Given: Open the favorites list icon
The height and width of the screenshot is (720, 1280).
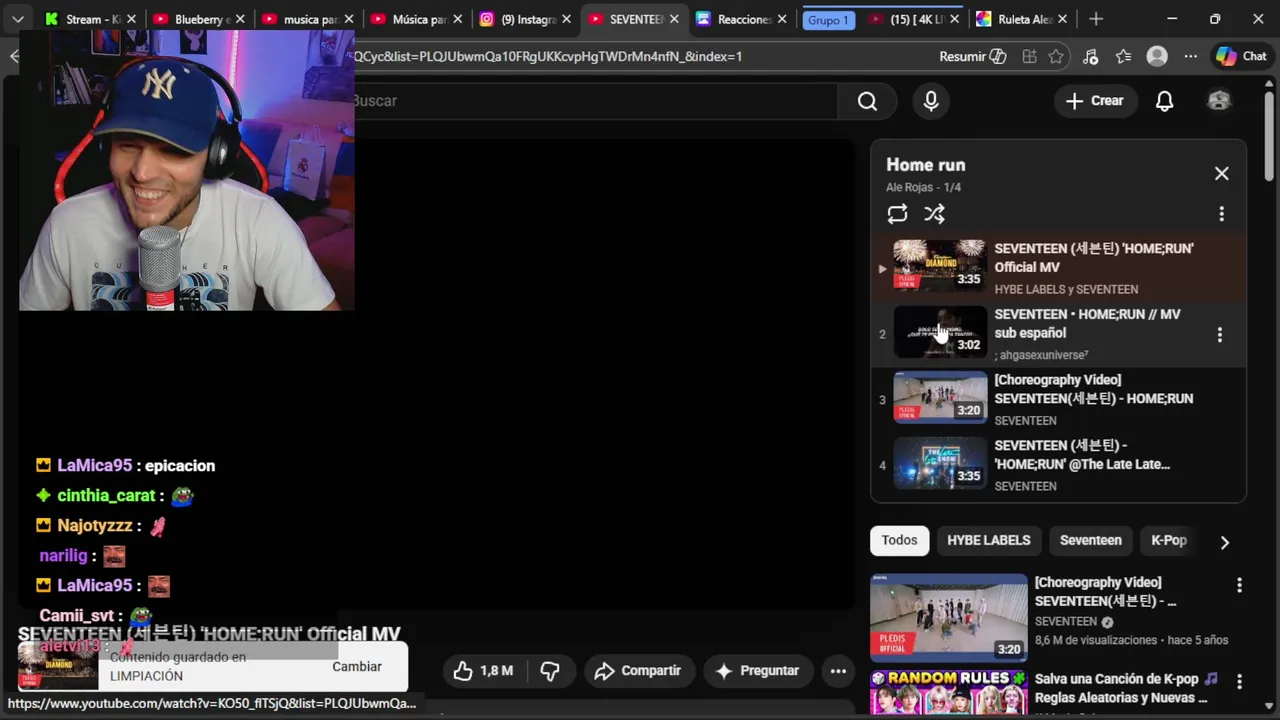Looking at the screenshot, I should tap(1124, 57).
